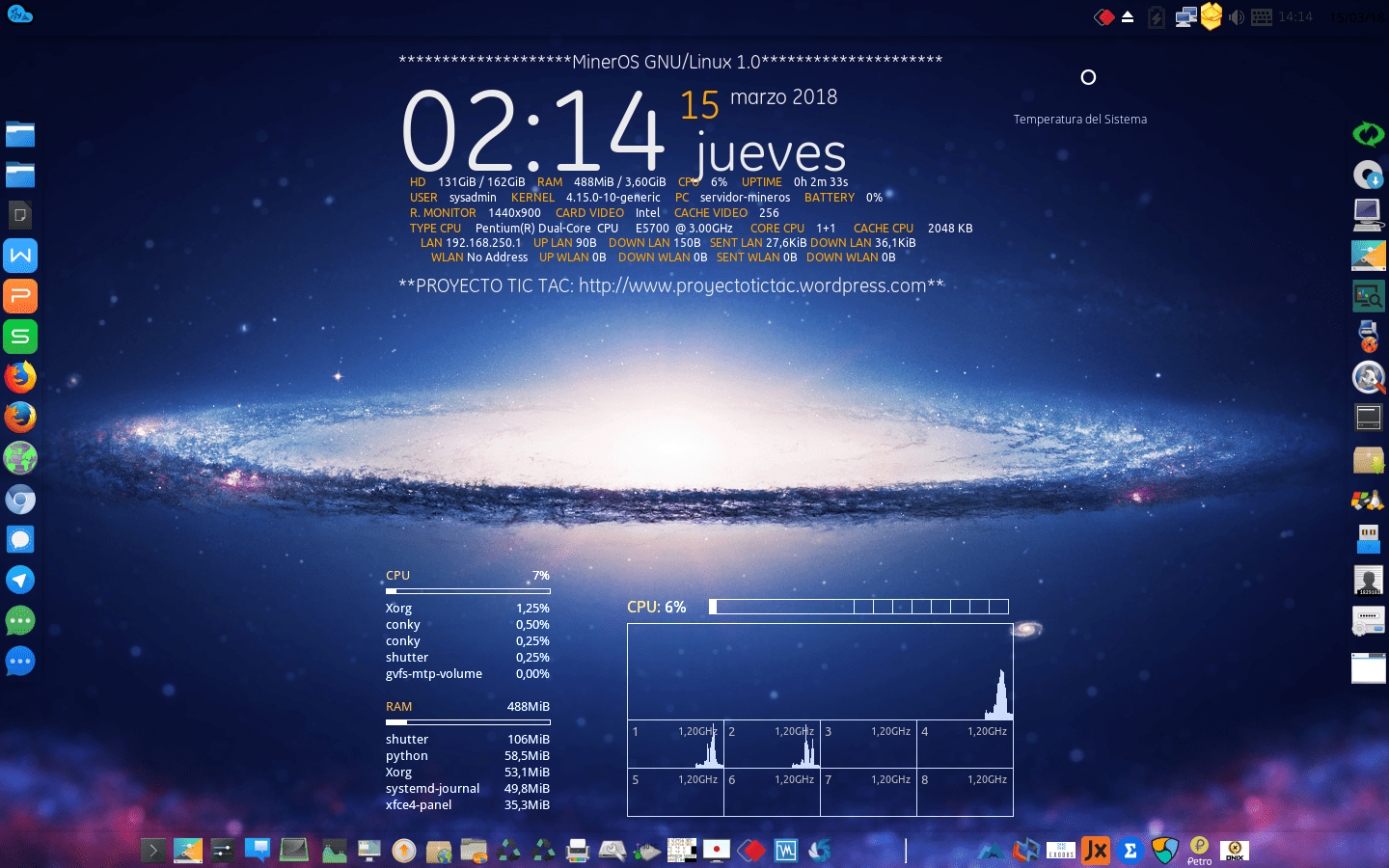The image size is (1389, 868).
Task: Open the Petro wallet icon
Action: click(1199, 850)
